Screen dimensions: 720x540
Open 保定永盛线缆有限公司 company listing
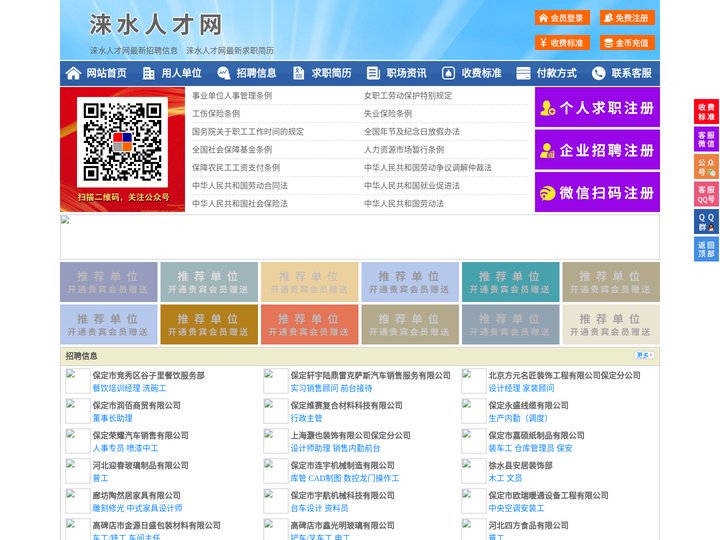(528, 405)
